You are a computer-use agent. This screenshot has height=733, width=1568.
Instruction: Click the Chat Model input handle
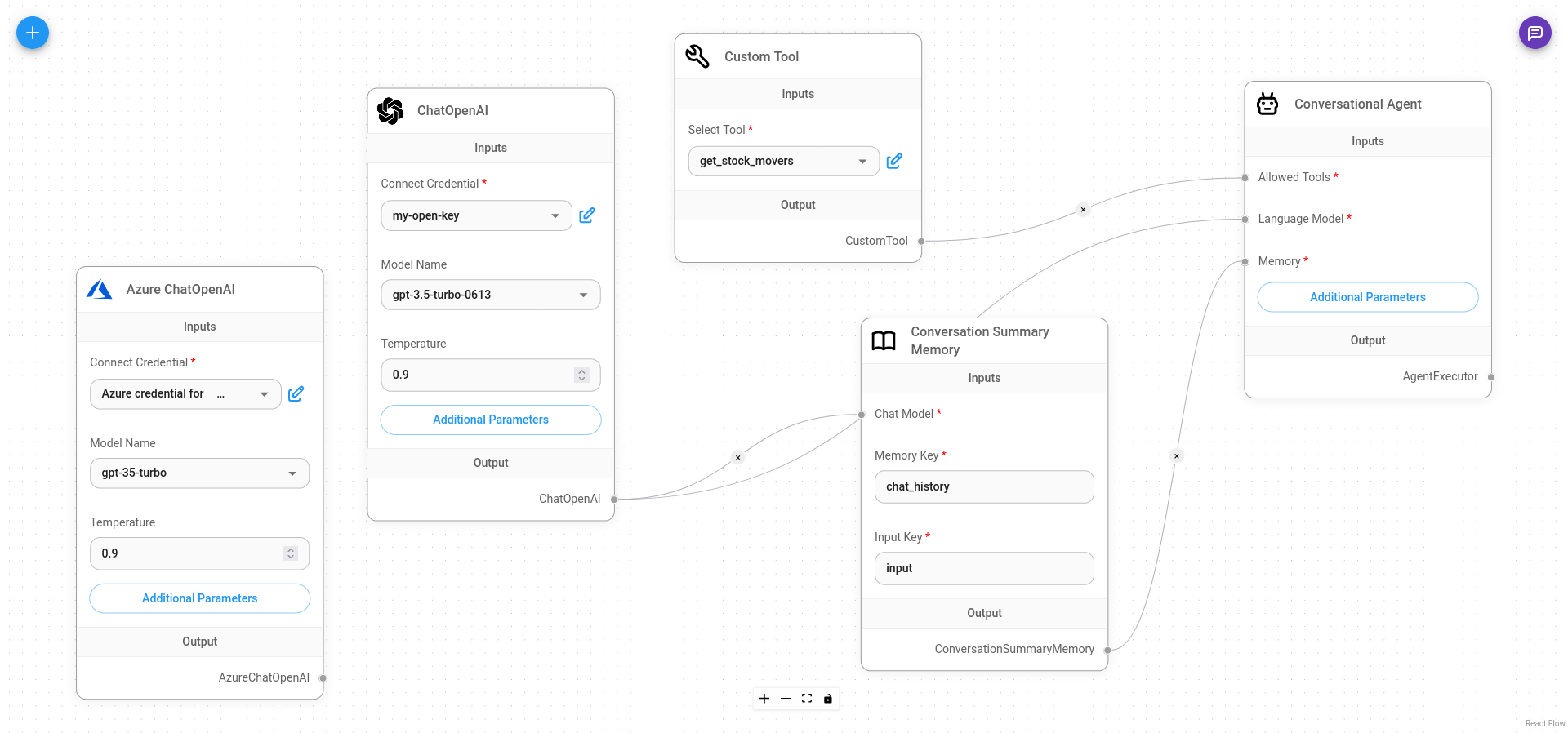pyautogui.click(x=862, y=415)
